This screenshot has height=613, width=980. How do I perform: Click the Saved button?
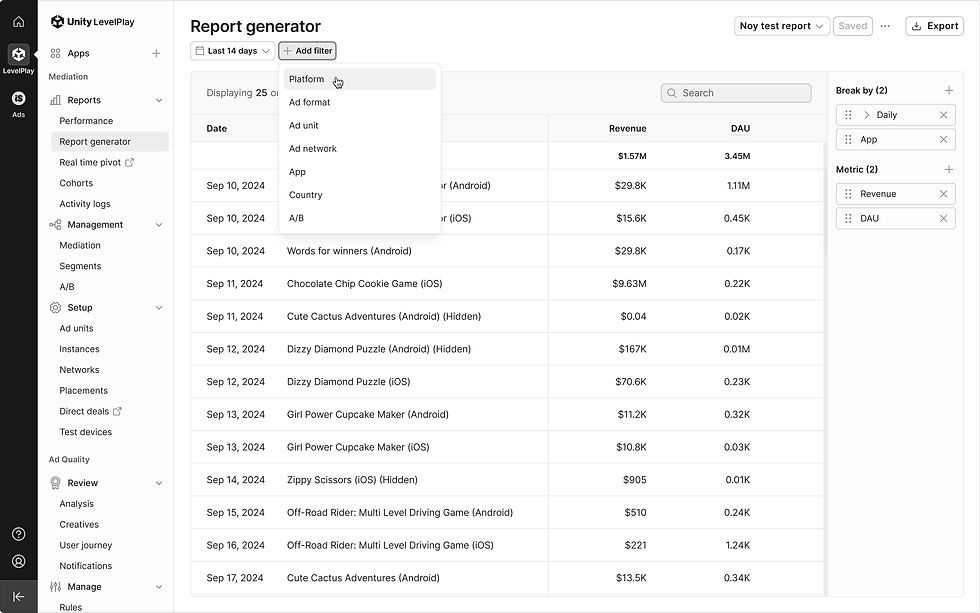852,26
